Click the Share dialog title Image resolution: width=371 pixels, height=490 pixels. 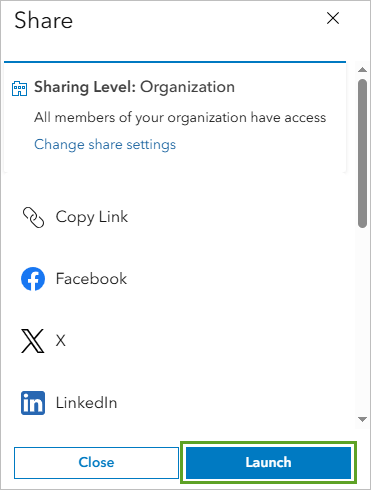(x=44, y=20)
